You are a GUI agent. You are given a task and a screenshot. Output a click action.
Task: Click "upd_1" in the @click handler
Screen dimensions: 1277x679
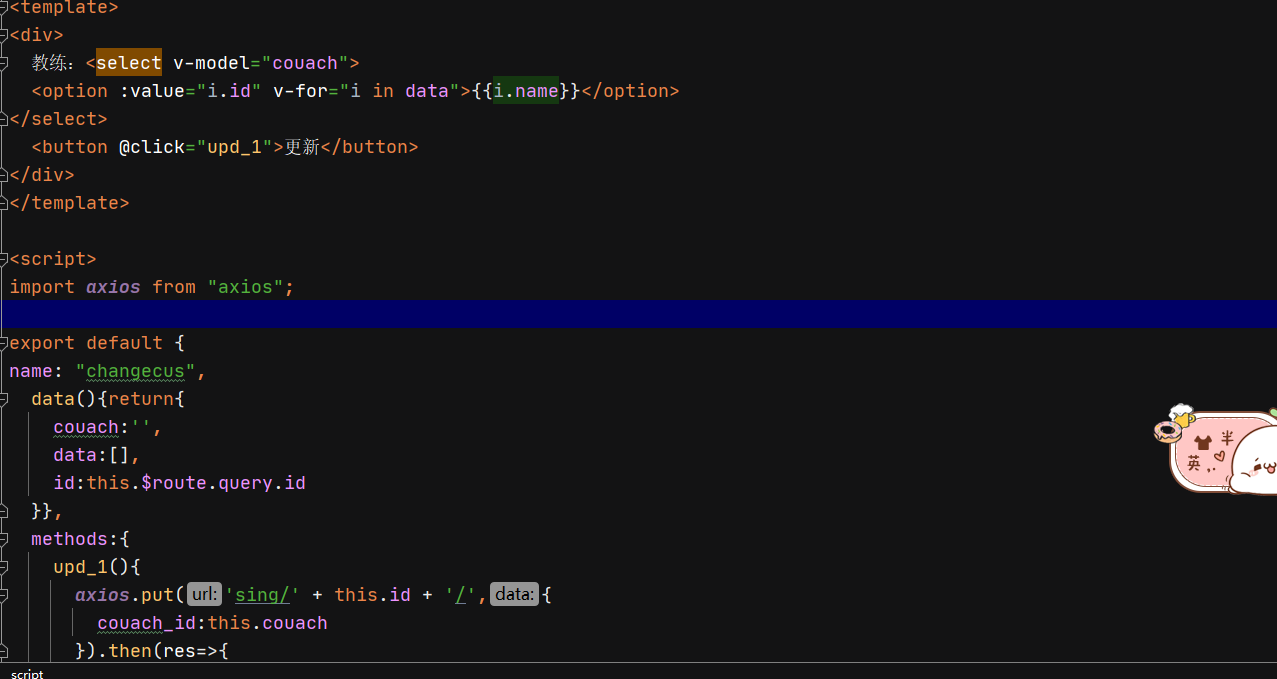tap(233, 147)
